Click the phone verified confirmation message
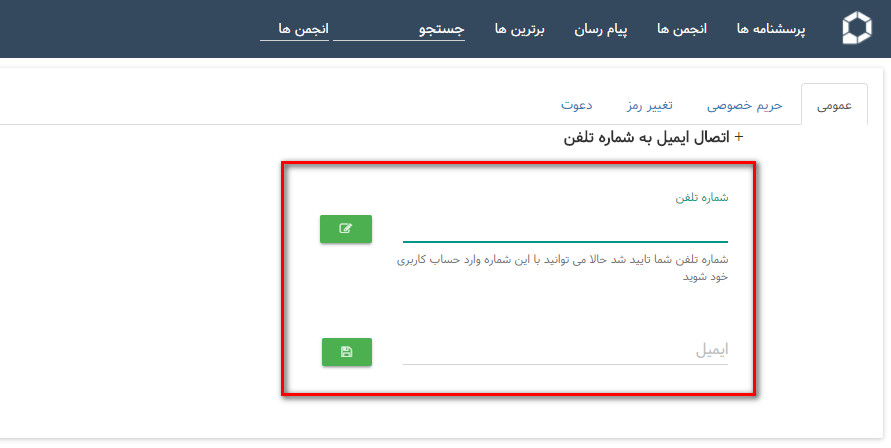The width and height of the screenshot is (891, 448). coord(563,268)
